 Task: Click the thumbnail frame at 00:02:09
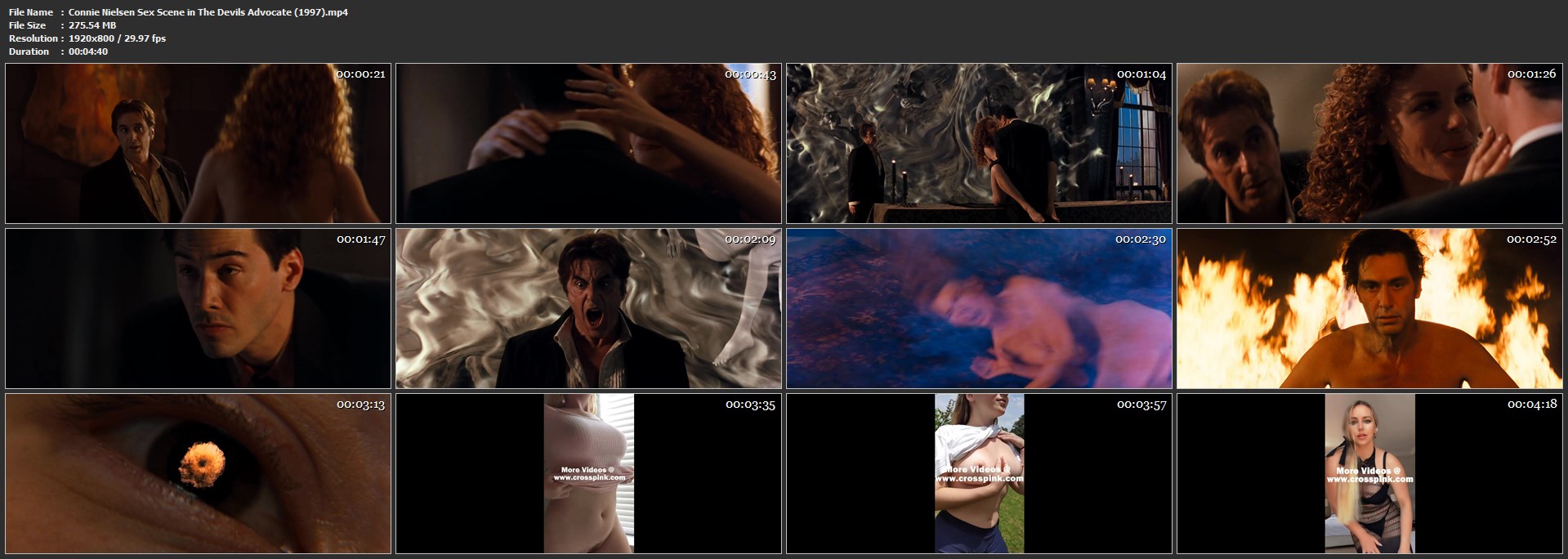(589, 308)
